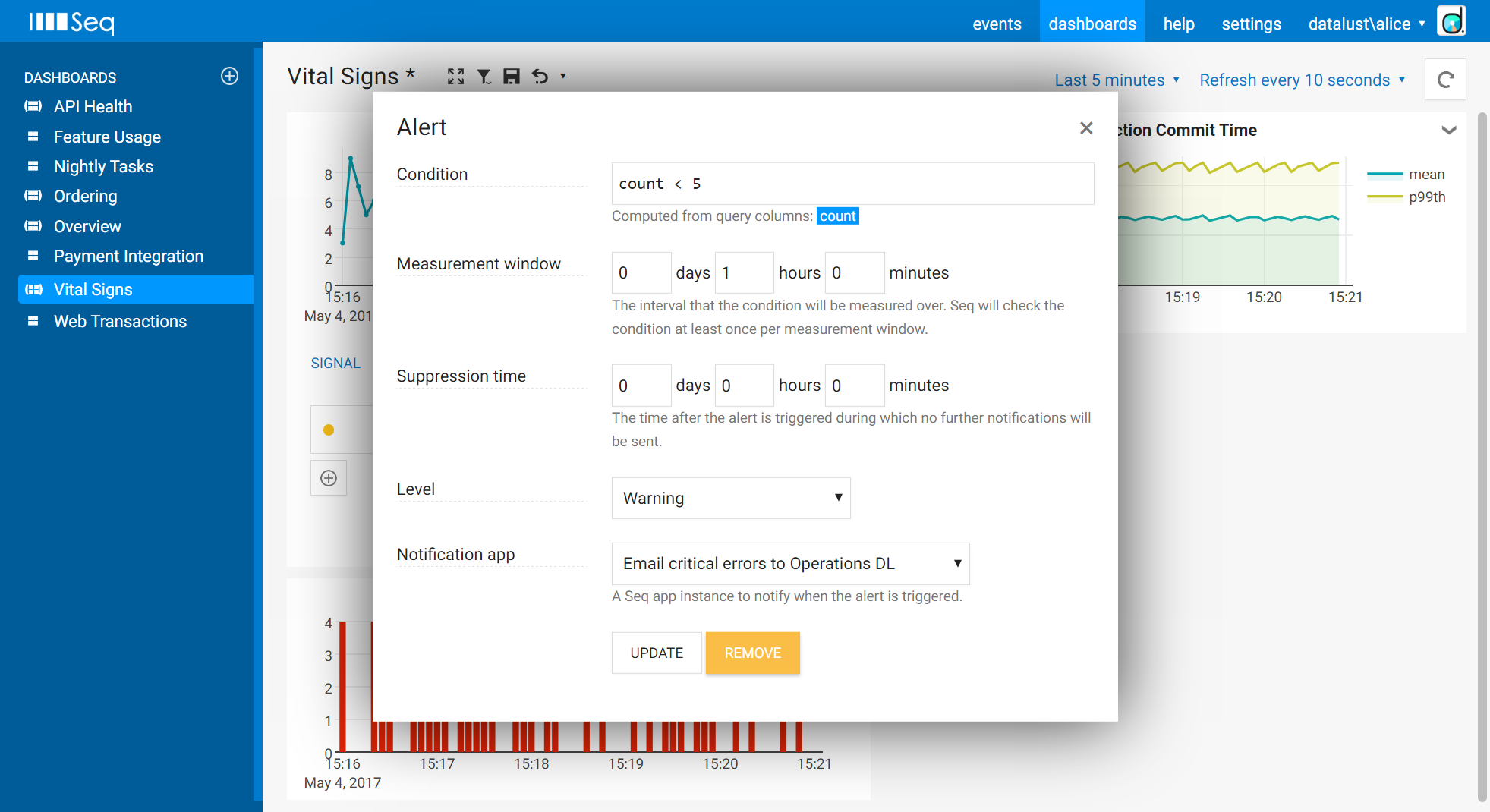The height and width of the screenshot is (812, 1490).
Task: Expand the Commit Time chart chevron
Action: pos(1449,130)
